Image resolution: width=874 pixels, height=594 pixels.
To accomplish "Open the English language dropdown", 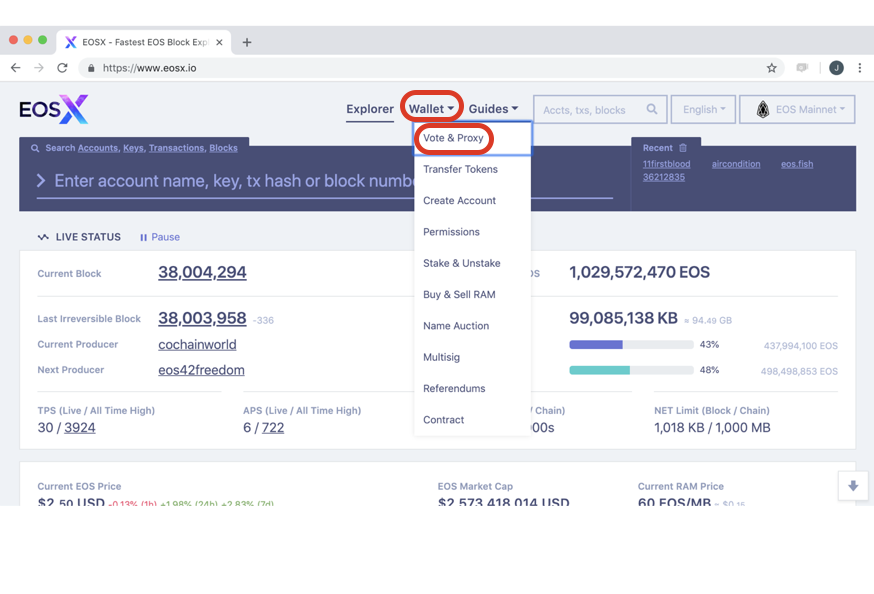I will [x=703, y=109].
